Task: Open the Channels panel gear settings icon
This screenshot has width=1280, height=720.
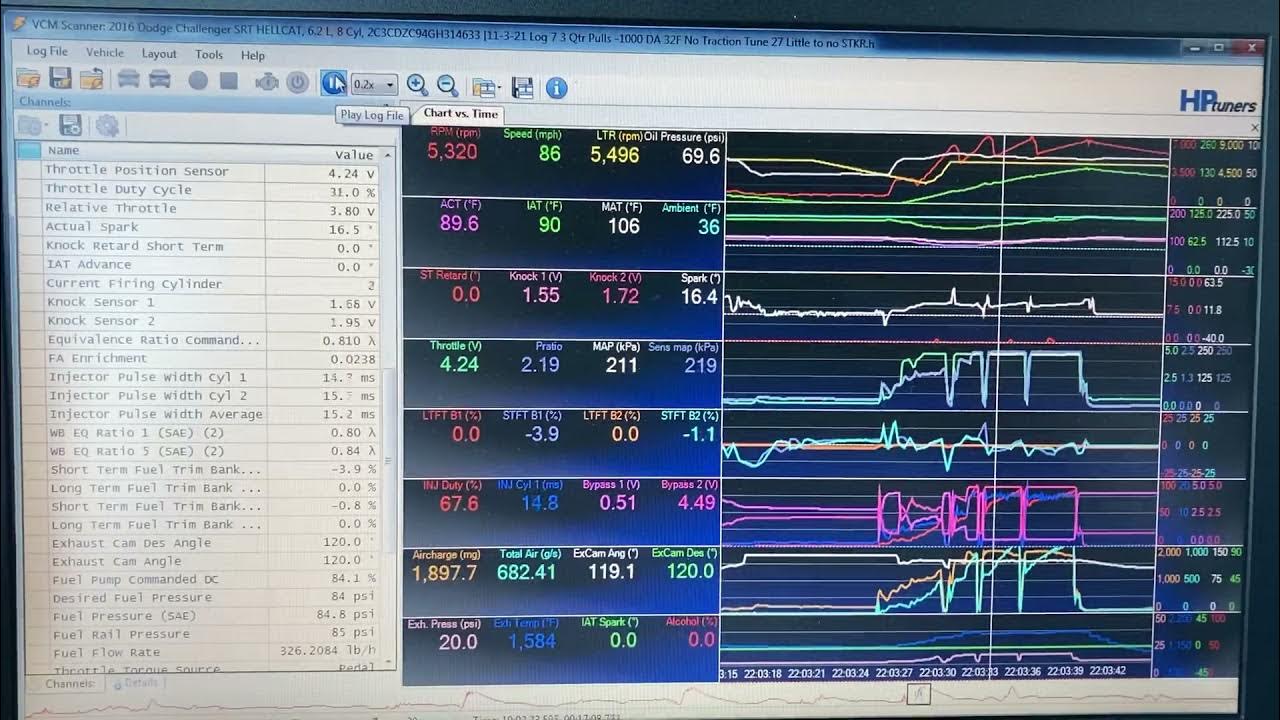Action: click(x=107, y=126)
